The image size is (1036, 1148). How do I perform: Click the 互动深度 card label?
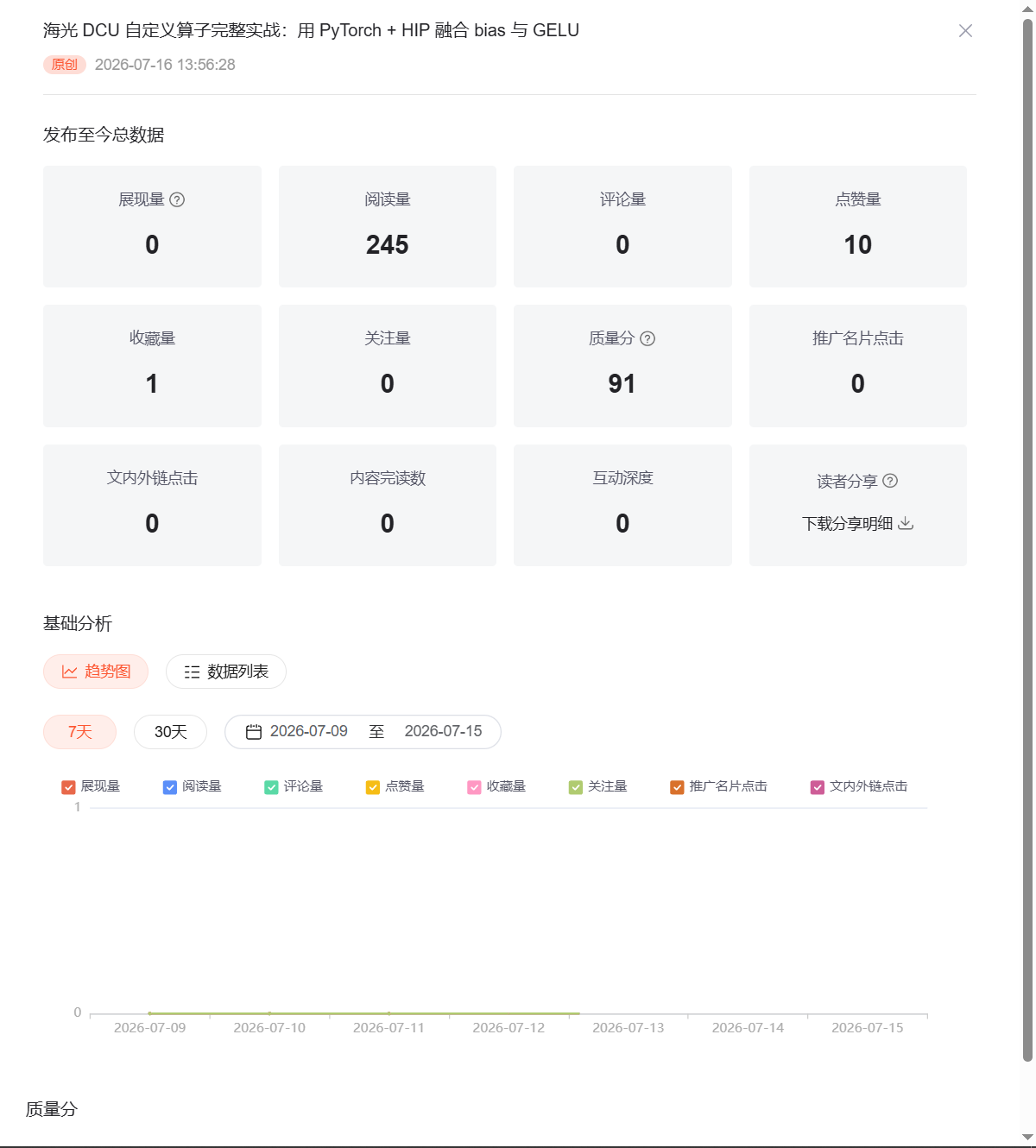622,478
